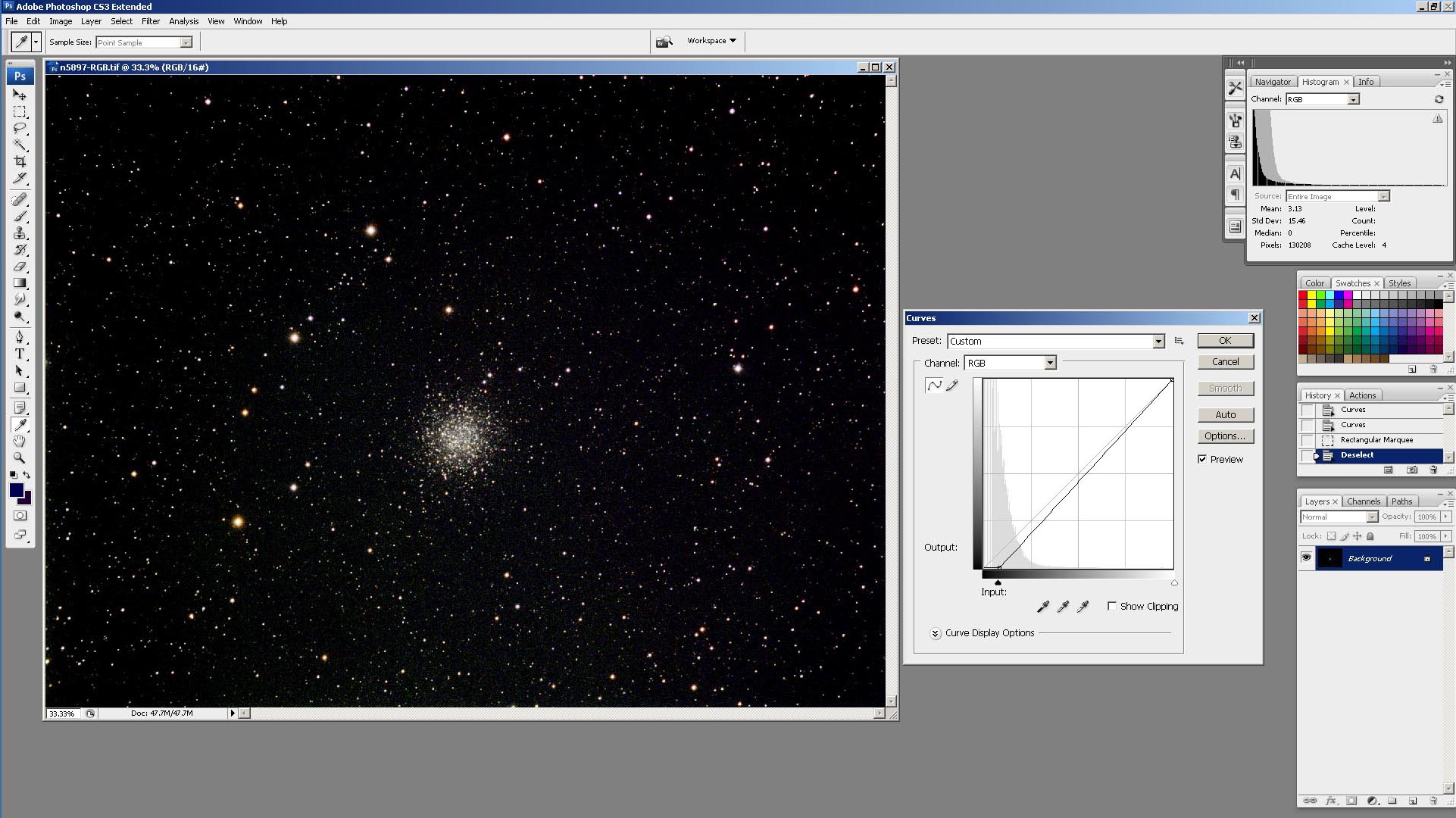Open the Curves Preset dropdown

pos(1158,342)
